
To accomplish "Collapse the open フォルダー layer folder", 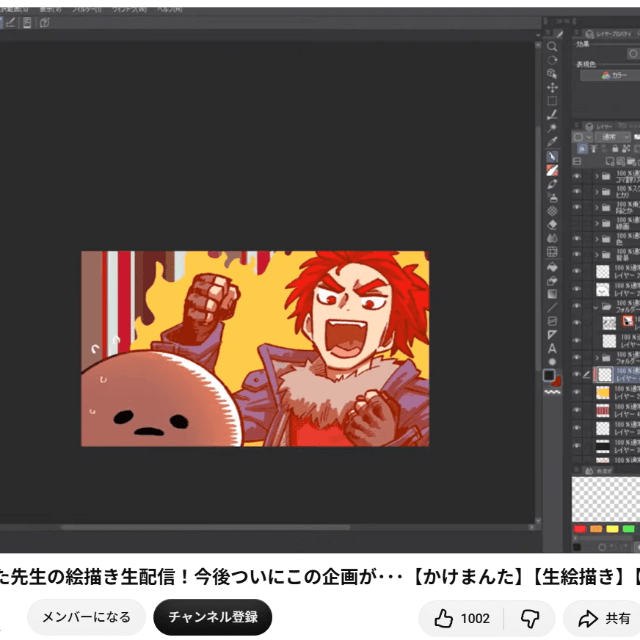I will 596,307.
